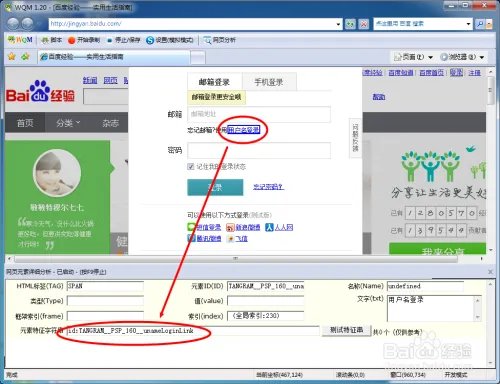The width and height of the screenshot is (500, 384).
Task: Open a new blank tab
Action: pyautogui.click(x=198, y=57)
